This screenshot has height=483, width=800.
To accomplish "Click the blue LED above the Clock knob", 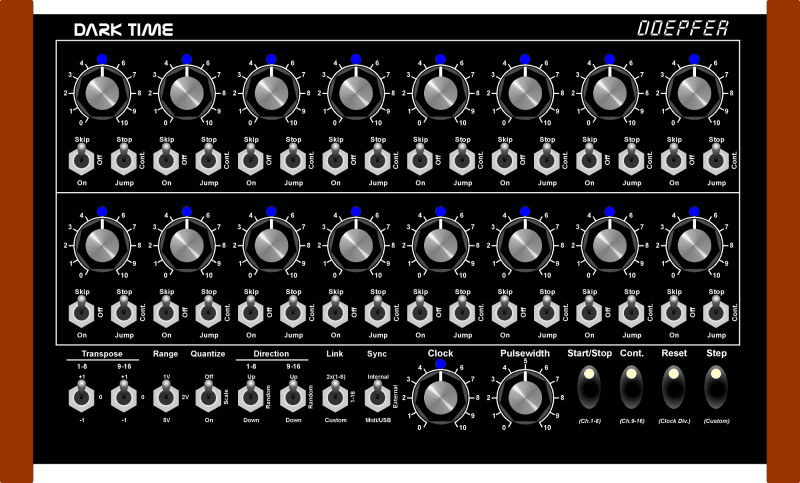I will point(440,364).
